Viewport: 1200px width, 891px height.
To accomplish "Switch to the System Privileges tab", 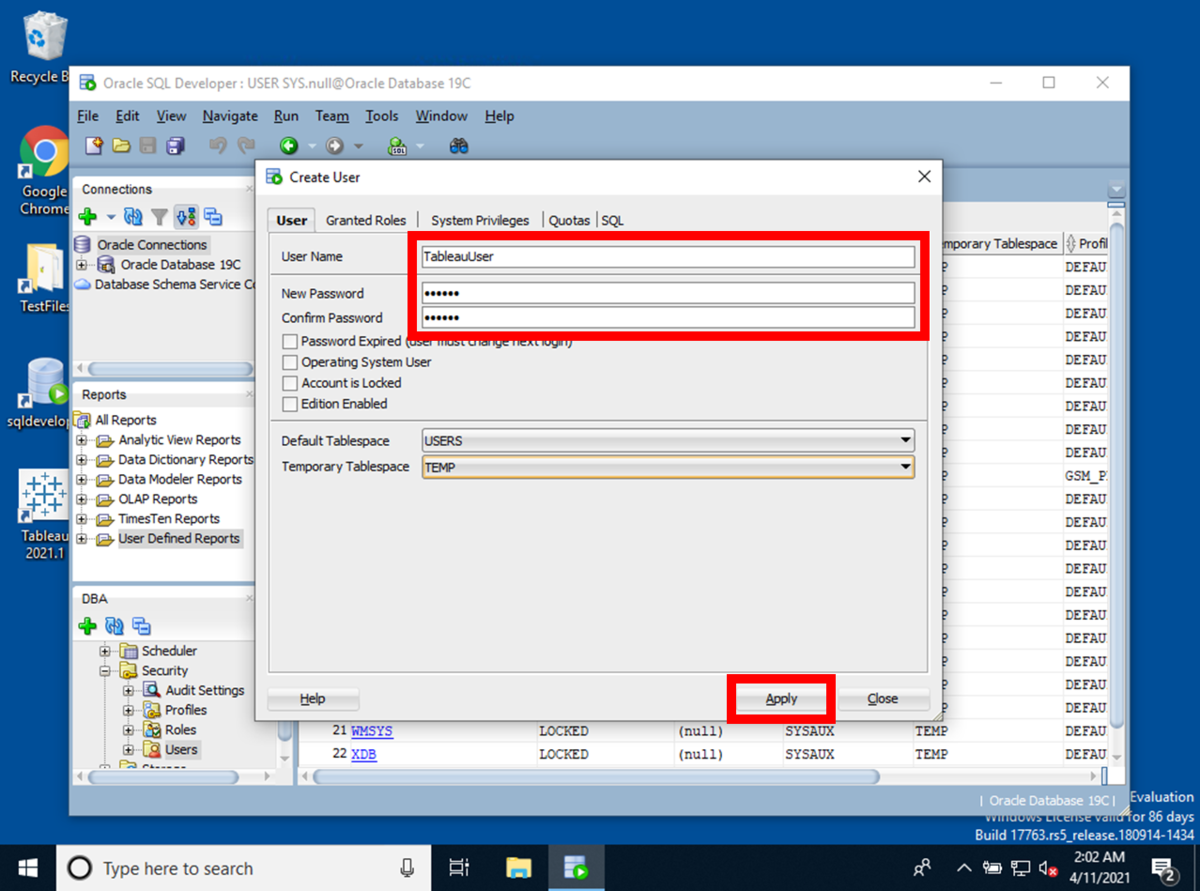I will tap(480, 220).
